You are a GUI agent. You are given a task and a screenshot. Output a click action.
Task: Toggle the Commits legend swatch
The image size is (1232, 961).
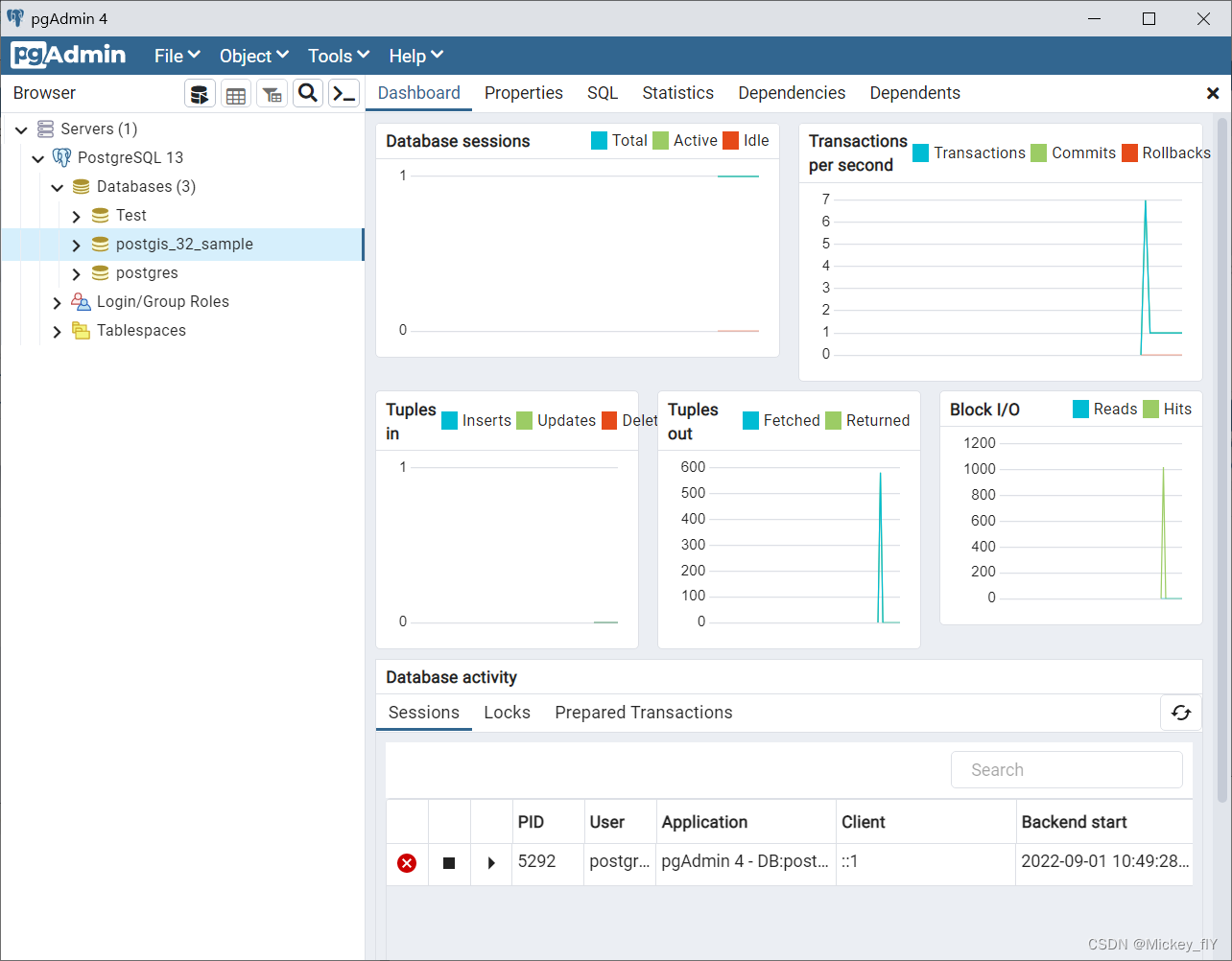(1039, 152)
